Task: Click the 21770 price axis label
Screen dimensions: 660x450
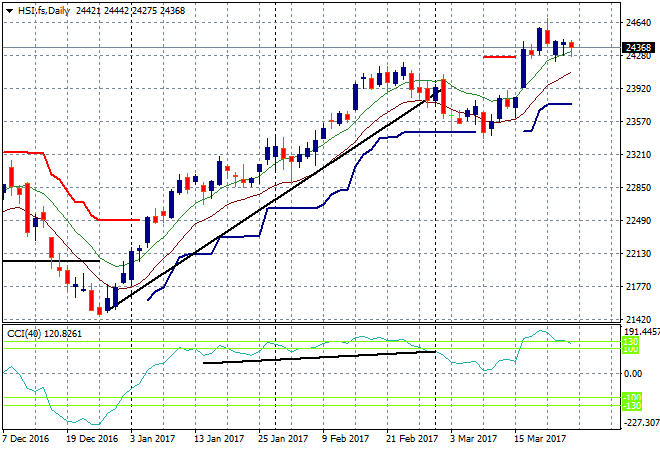Action: click(x=639, y=287)
